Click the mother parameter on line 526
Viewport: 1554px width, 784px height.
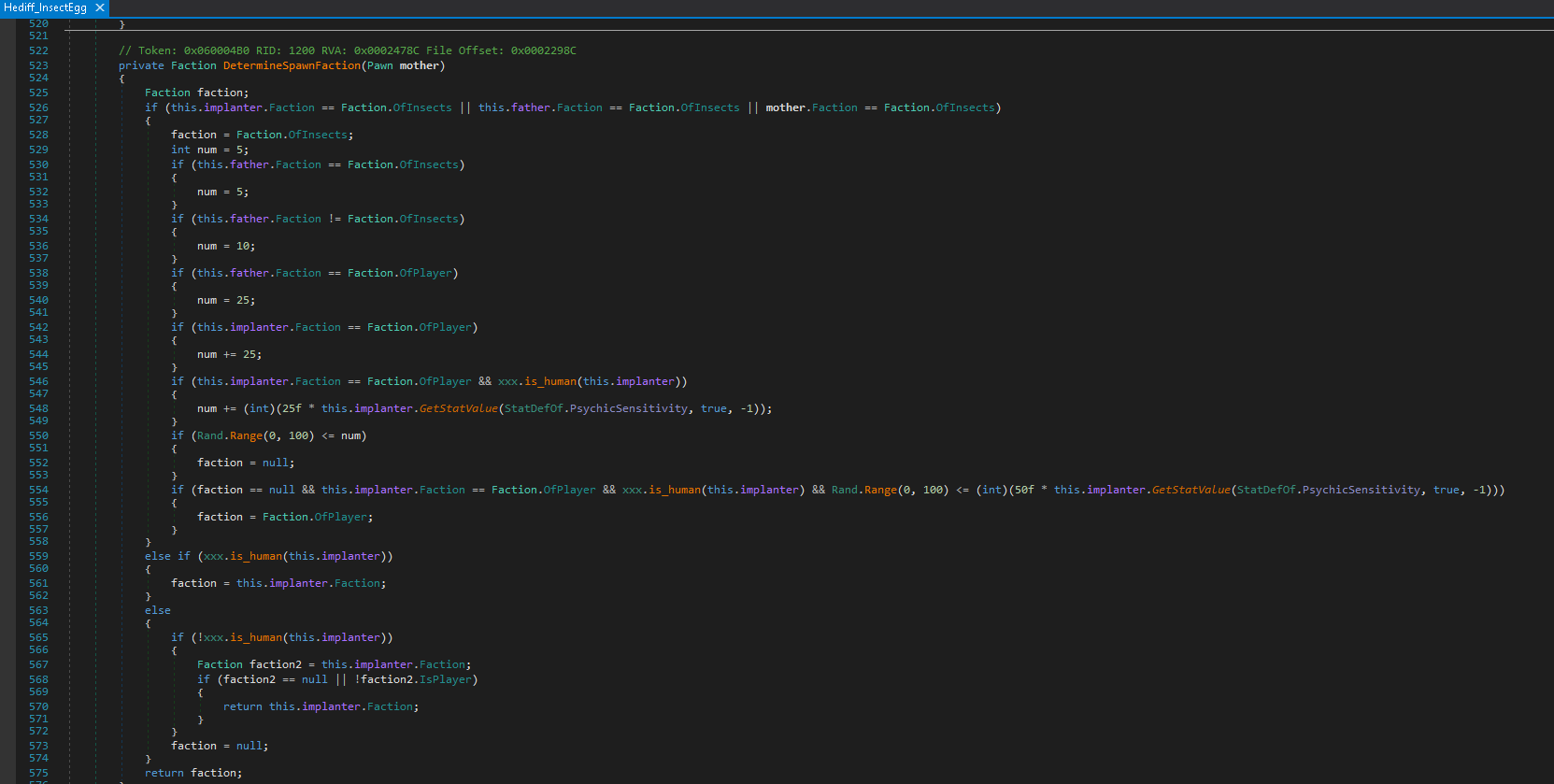(x=786, y=107)
